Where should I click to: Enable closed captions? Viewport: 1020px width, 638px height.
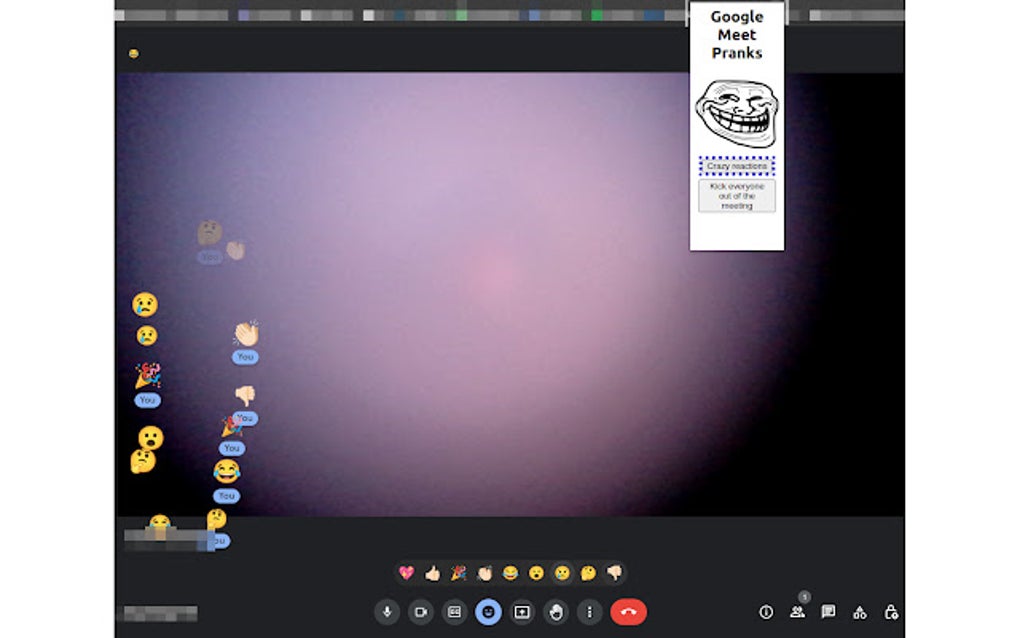tap(453, 611)
